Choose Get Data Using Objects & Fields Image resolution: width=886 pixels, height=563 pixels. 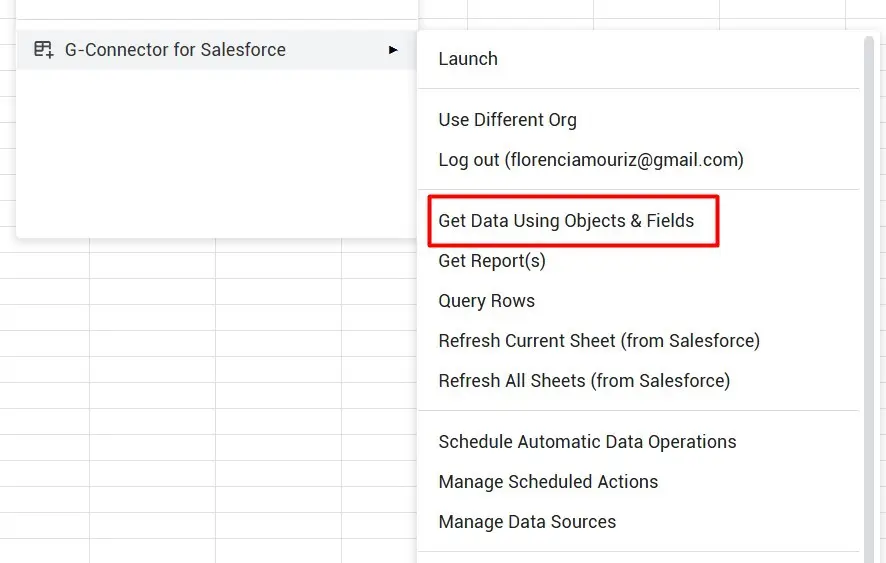pos(566,221)
